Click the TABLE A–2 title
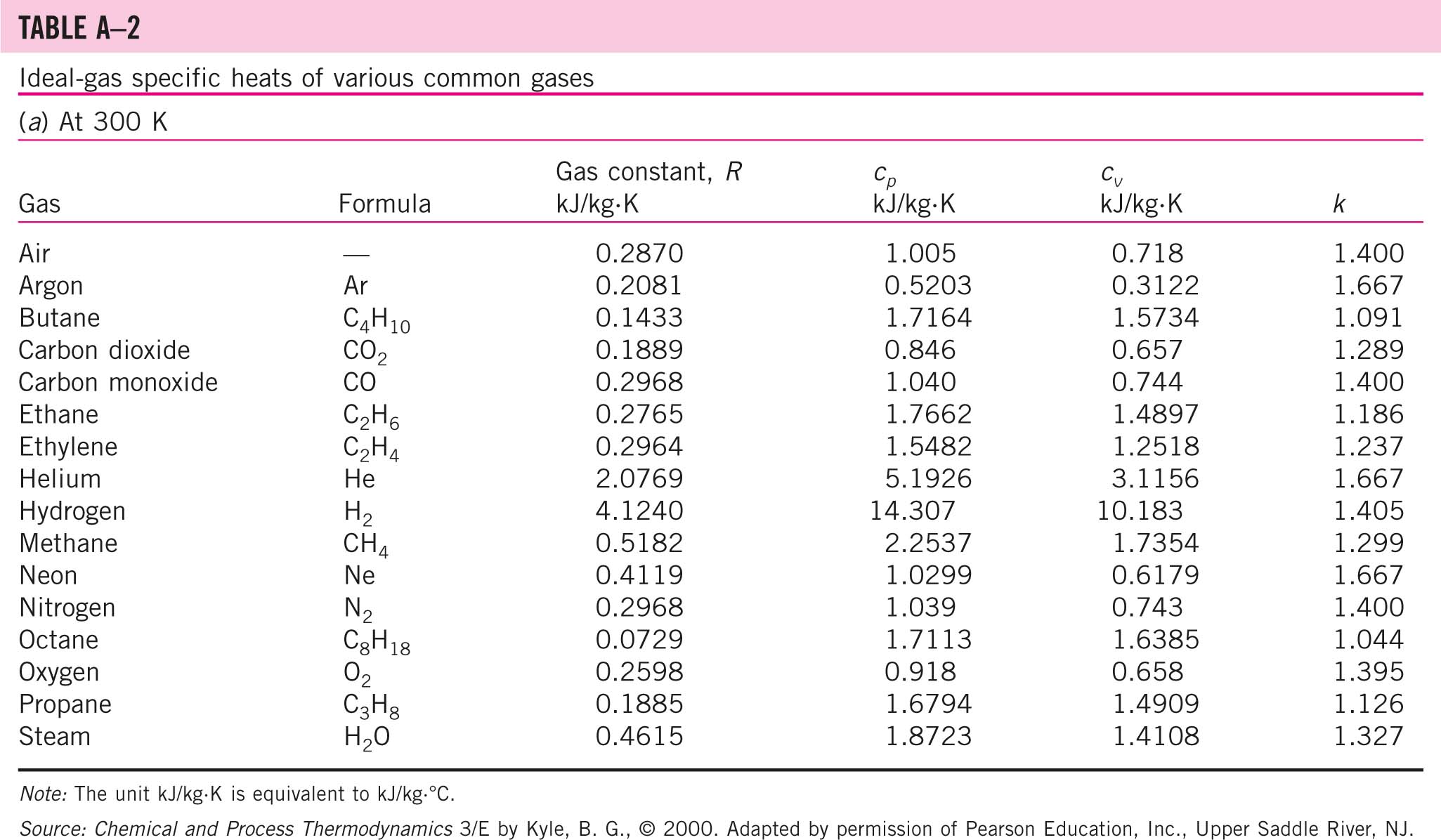Image resolution: width=1441 pixels, height=840 pixels. pos(79,29)
